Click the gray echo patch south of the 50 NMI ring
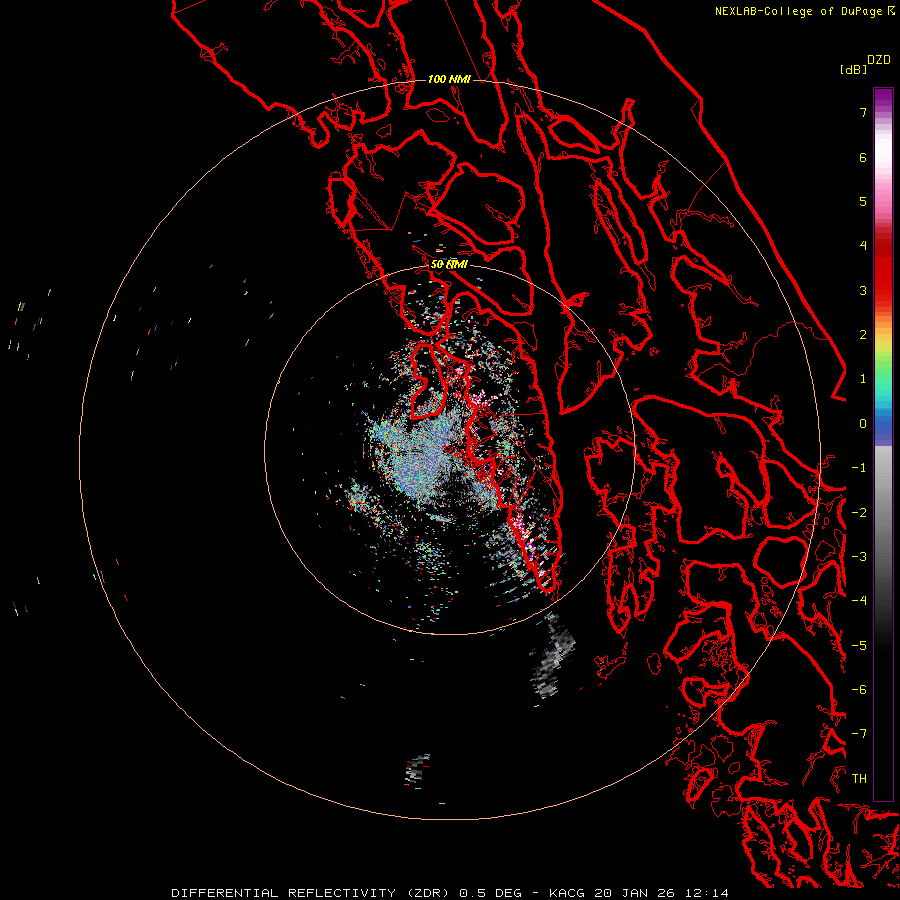 pos(552,654)
